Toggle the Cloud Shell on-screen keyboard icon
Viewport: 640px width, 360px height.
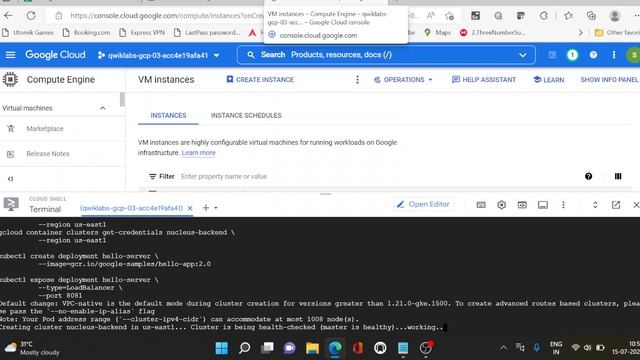pos(481,204)
